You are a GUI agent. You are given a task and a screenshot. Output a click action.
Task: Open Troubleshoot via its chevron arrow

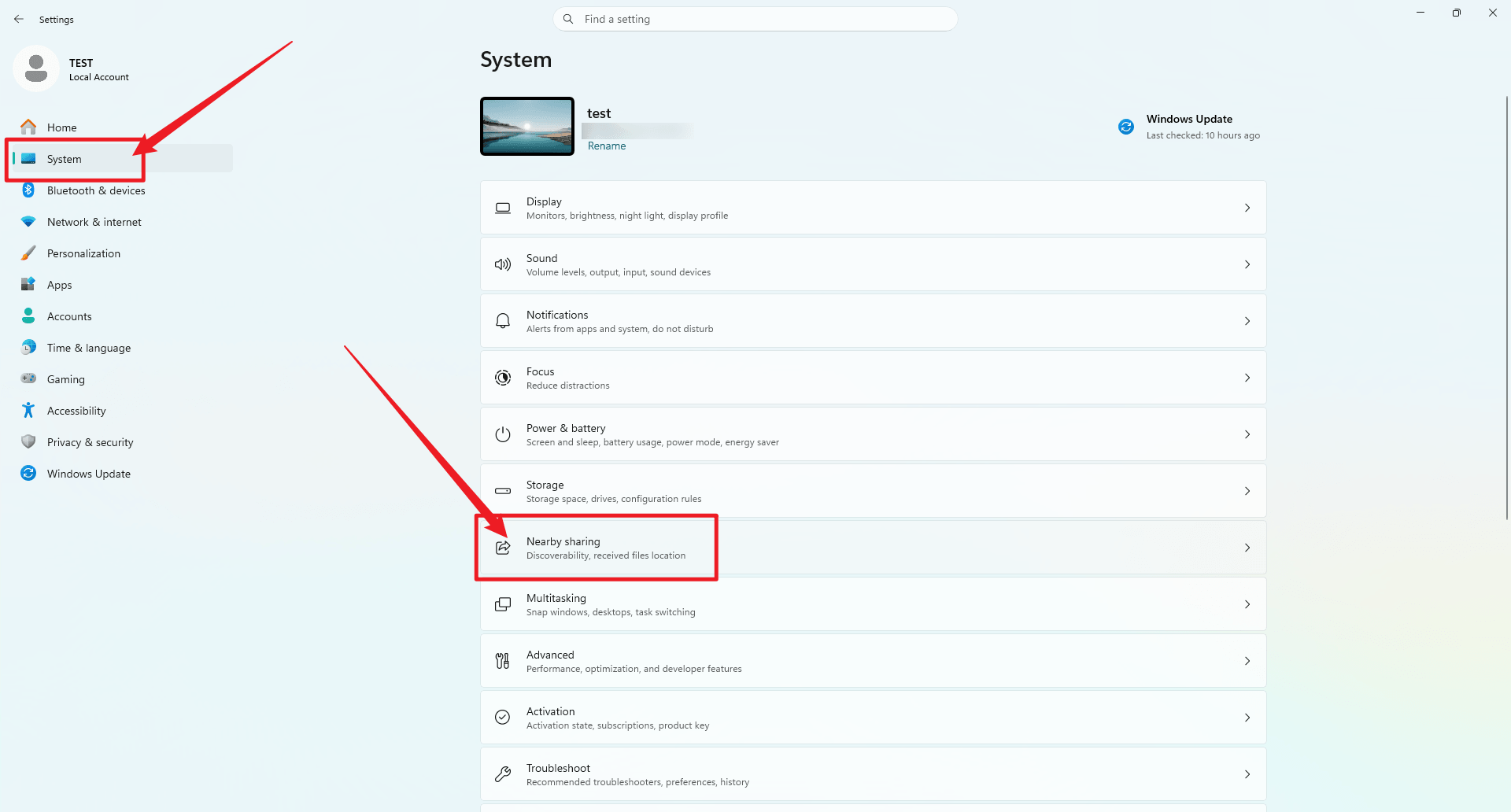click(x=1247, y=774)
